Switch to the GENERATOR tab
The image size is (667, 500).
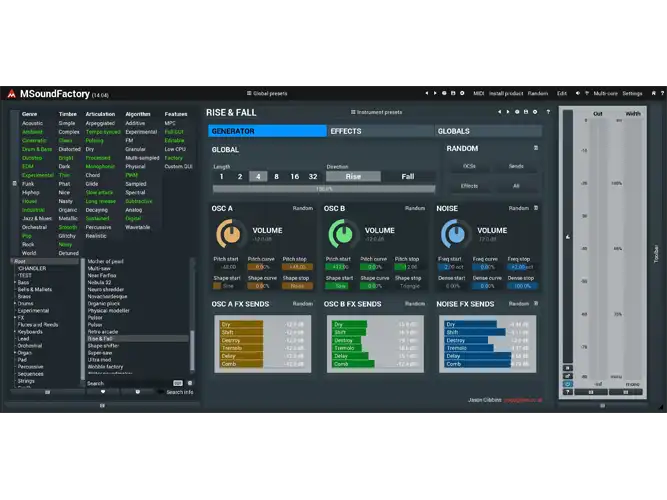[x=267, y=131]
